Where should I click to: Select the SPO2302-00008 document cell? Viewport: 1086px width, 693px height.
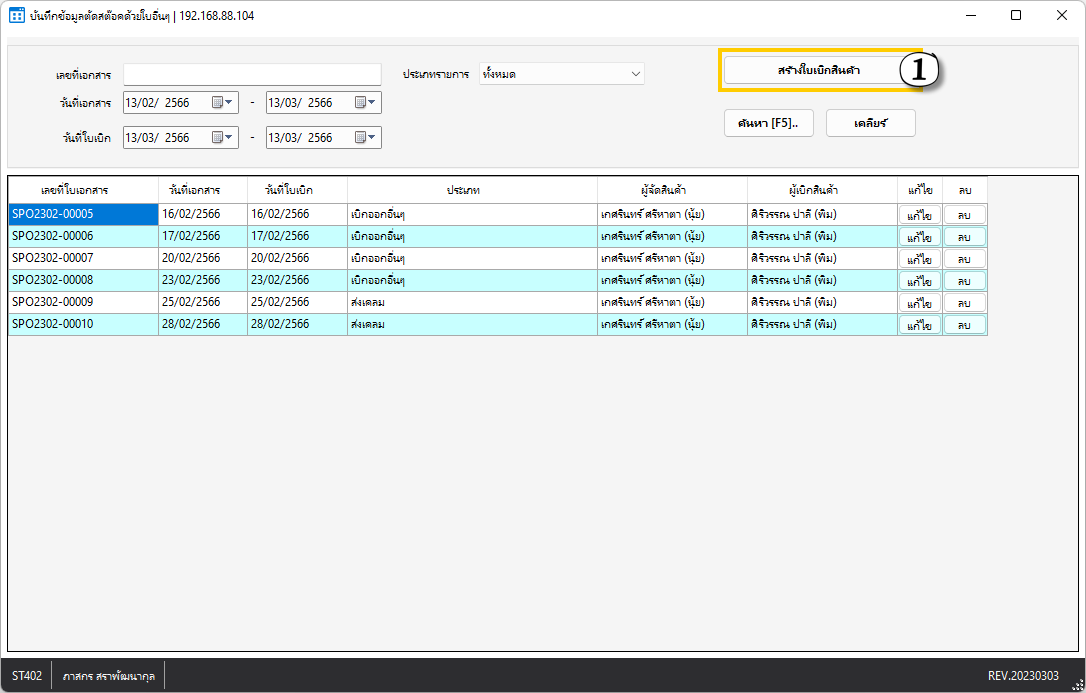(83, 280)
